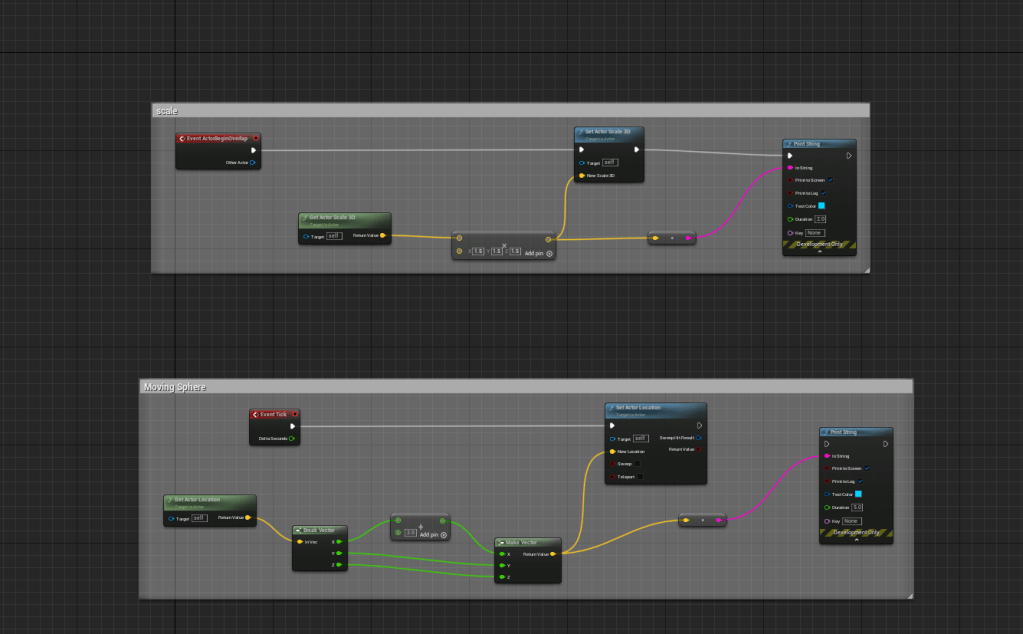
Task: Click the Duration field showing 2.0
Action: click(x=820, y=219)
